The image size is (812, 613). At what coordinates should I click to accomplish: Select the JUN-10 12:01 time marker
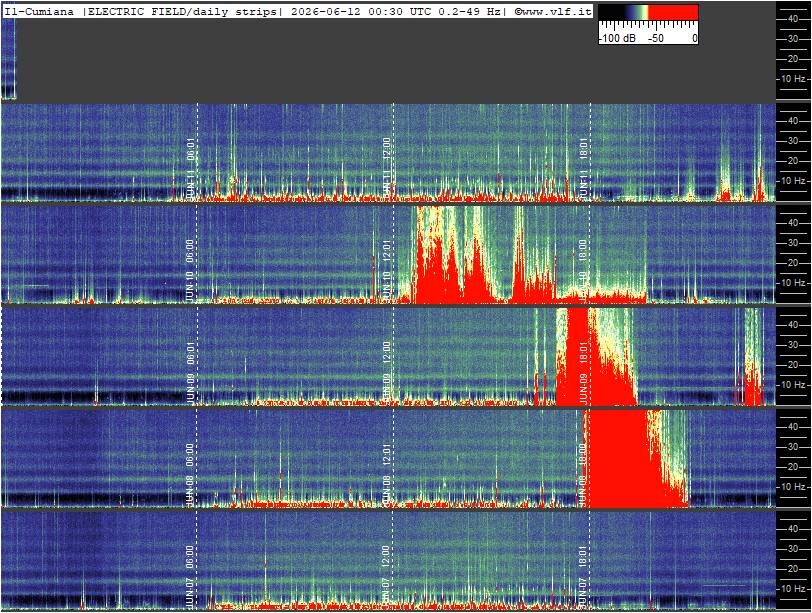click(387, 270)
